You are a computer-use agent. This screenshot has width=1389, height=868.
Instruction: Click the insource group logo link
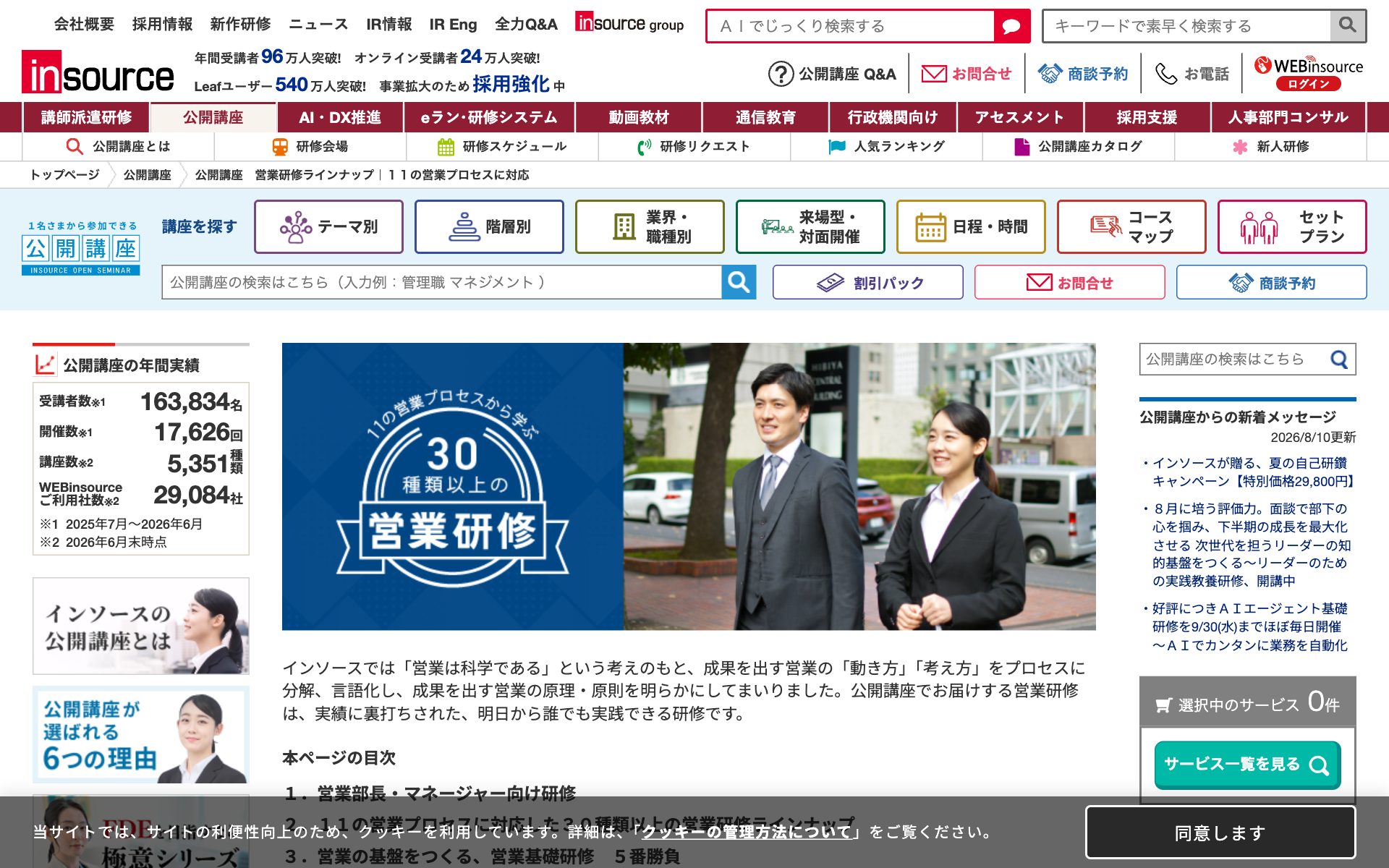pyautogui.click(x=629, y=23)
